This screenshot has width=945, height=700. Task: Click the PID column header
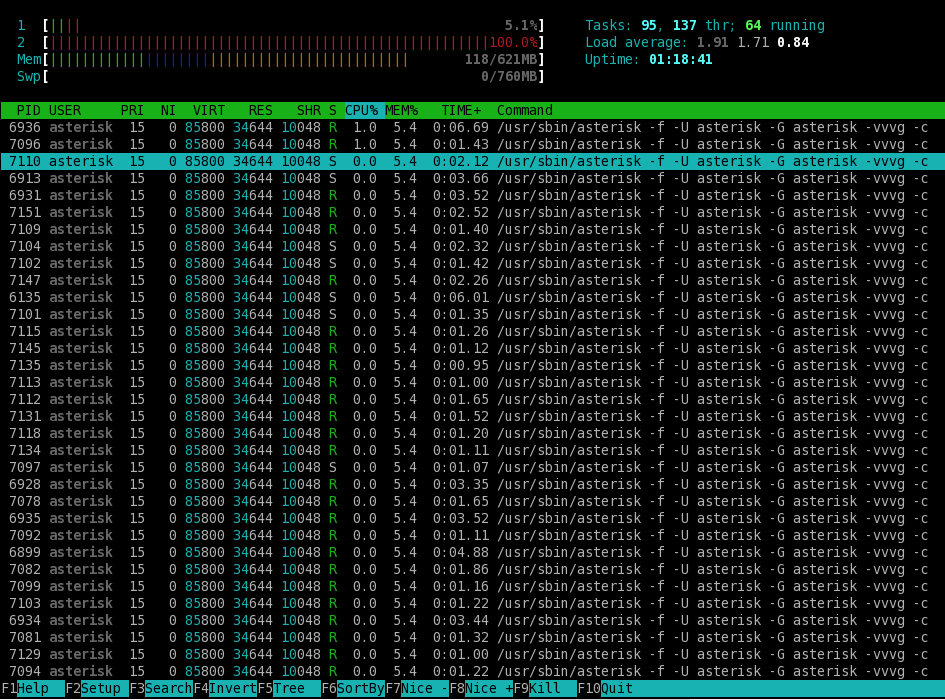click(x=28, y=111)
